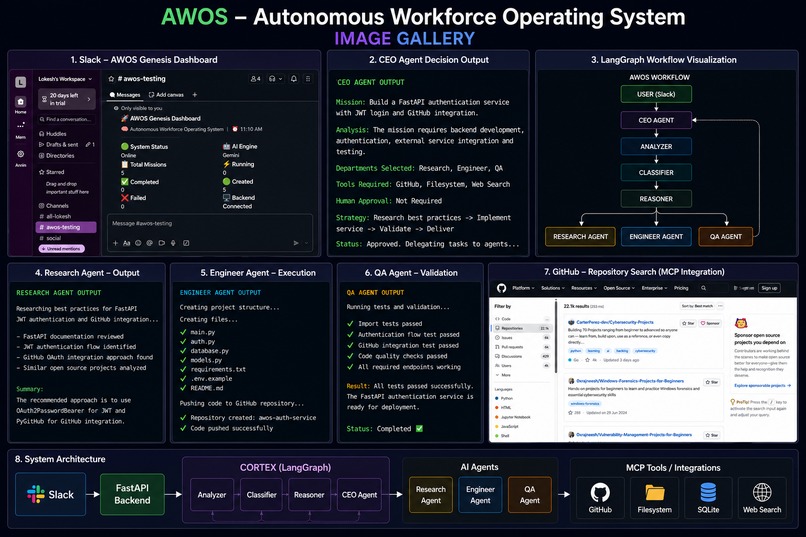This screenshot has width=806, height=537.
Task: Click Find a conversation search field
Action: click(x=67, y=119)
